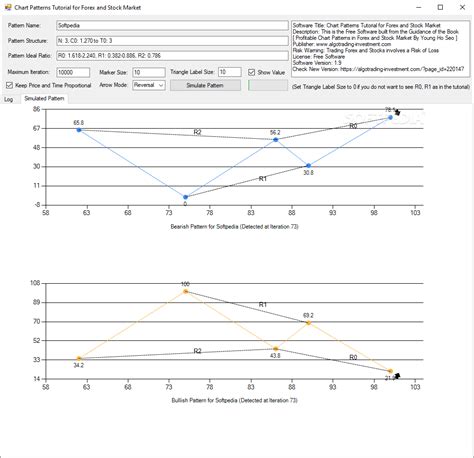Screen dimensions: 474x458
Task: Click the progress bar next to Simulate Pattern
Action: pos(268,85)
